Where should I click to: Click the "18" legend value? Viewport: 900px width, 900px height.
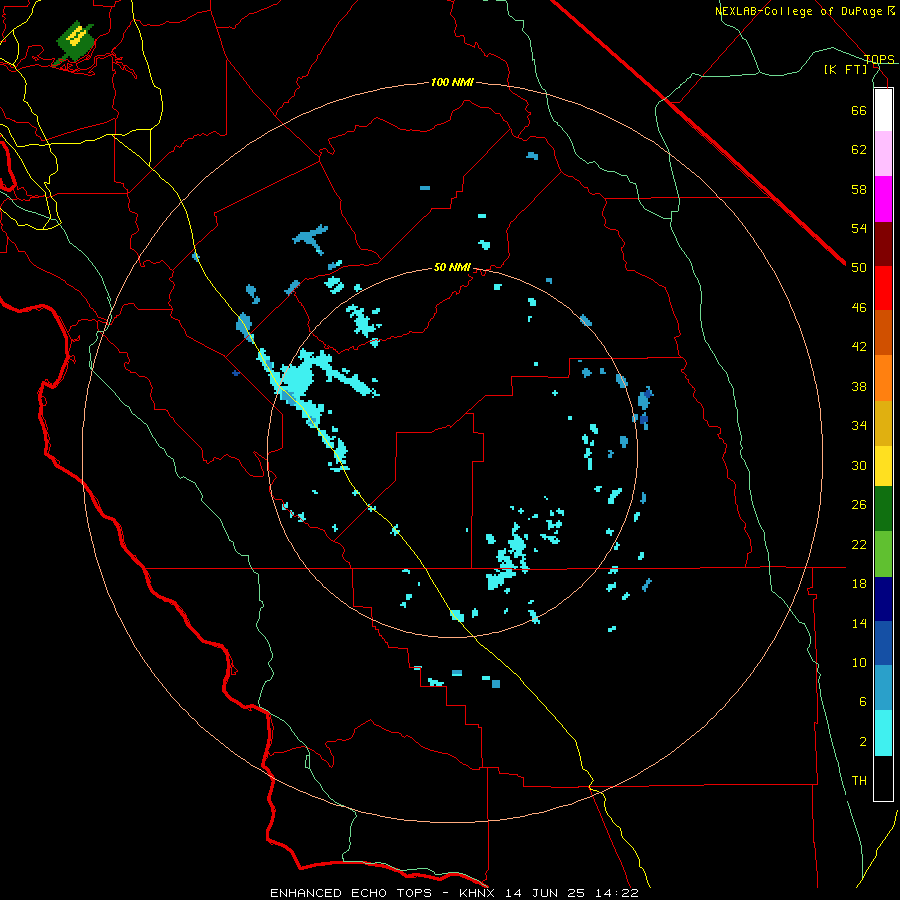click(x=859, y=584)
